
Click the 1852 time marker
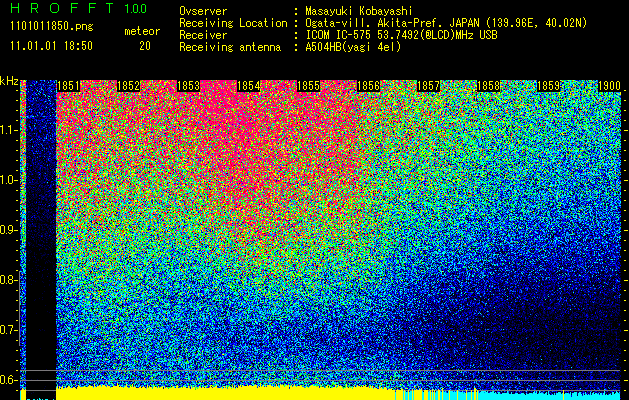tap(128, 86)
